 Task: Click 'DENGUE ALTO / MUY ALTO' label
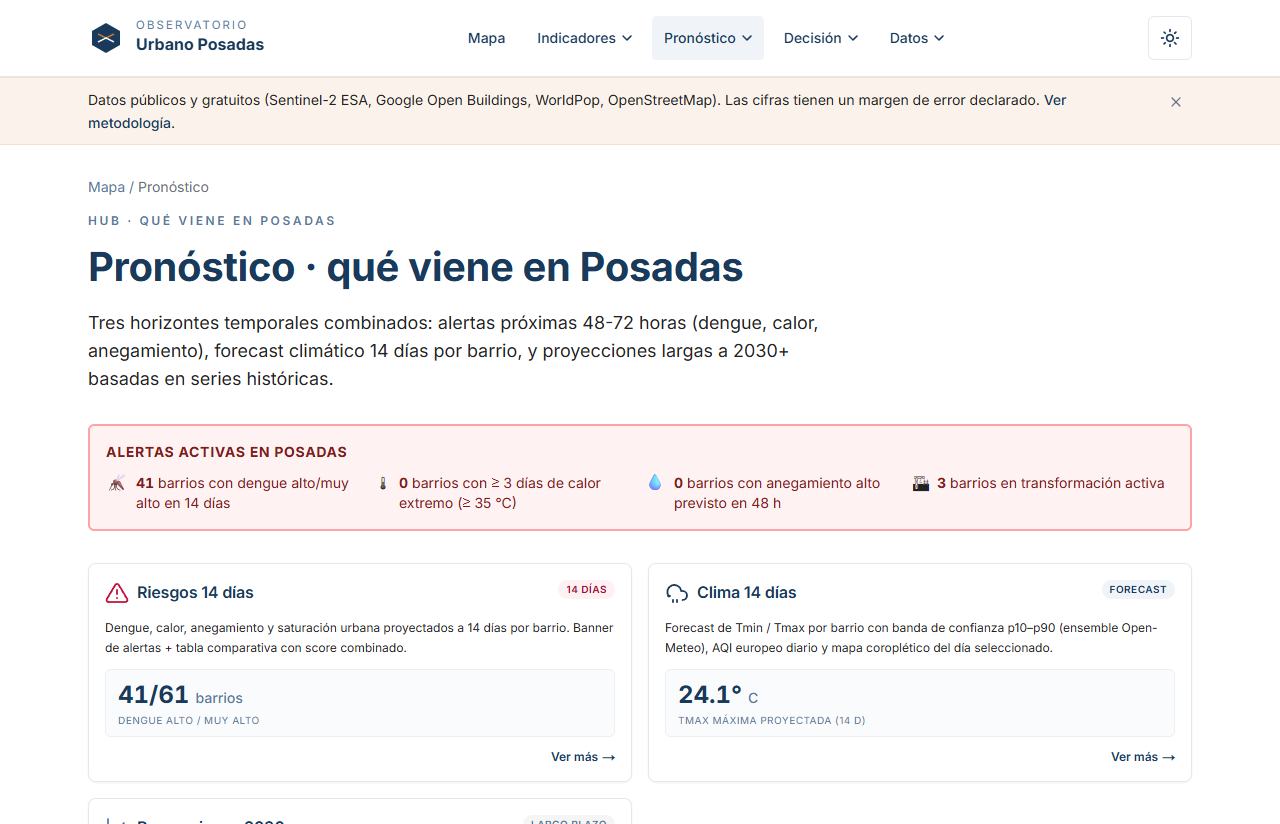coord(189,720)
